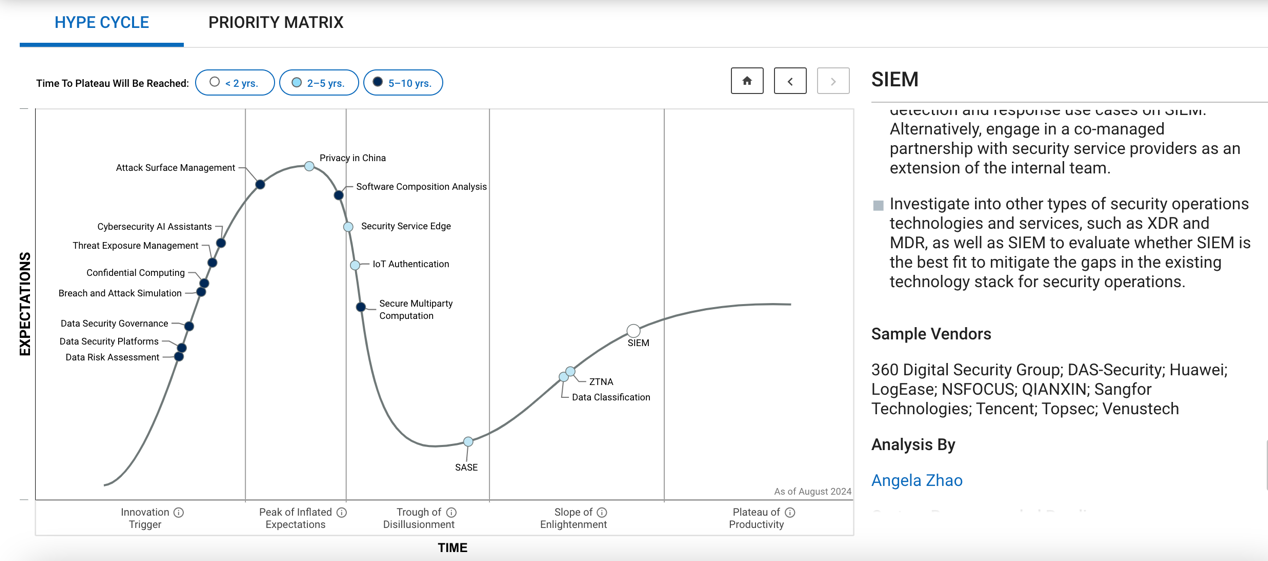Viewport: 1268px width, 561px height.
Task: Show info for Slope of Enlightenment
Action: tap(602, 513)
